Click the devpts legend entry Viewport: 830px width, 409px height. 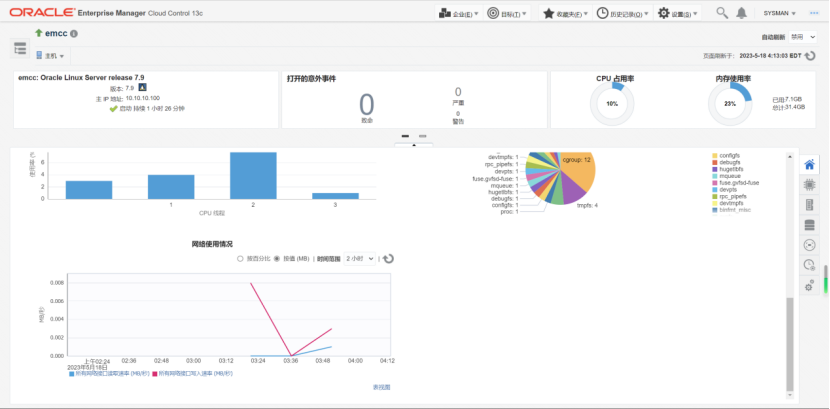[725, 189]
